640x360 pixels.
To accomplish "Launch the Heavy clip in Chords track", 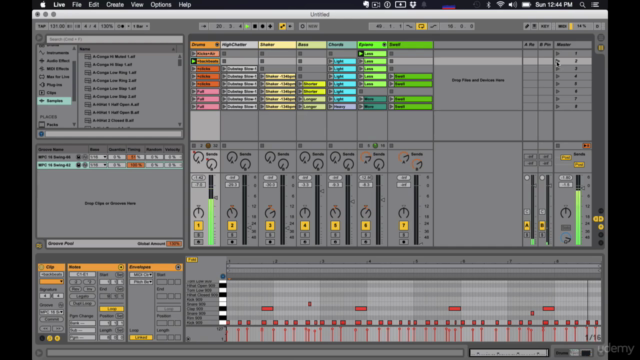I will pyautogui.click(x=331, y=107).
